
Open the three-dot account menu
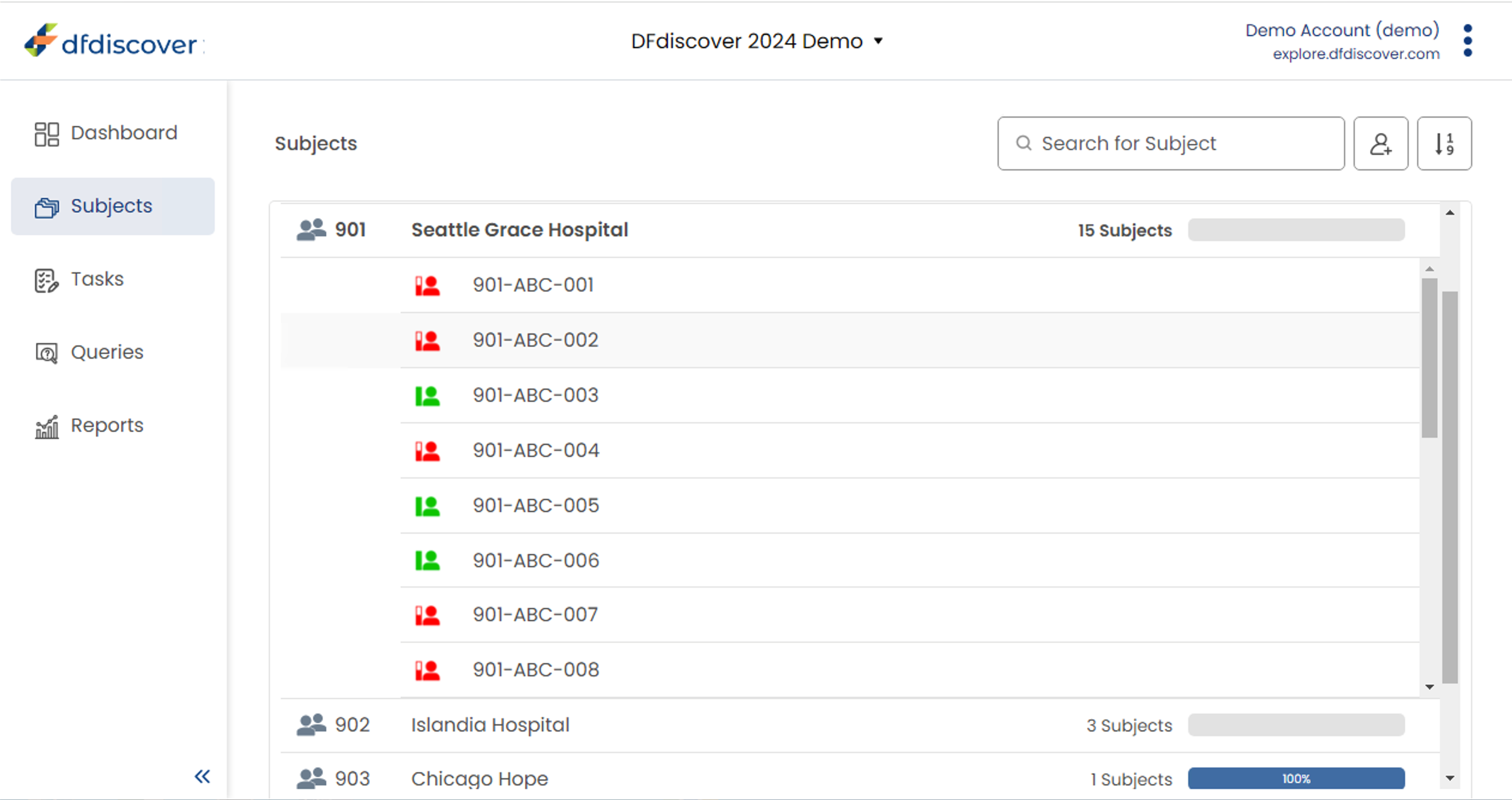[x=1468, y=41]
